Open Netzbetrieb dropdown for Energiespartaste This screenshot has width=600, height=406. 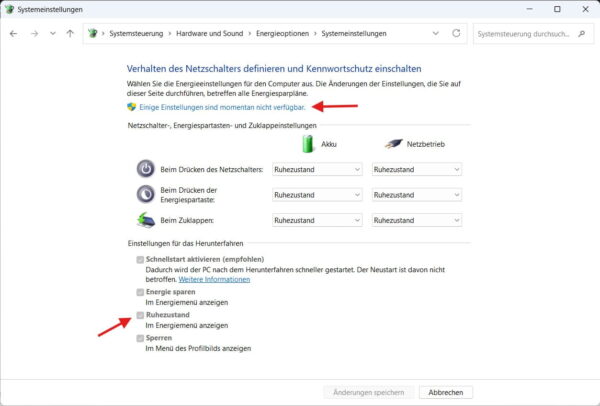(x=417, y=195)
